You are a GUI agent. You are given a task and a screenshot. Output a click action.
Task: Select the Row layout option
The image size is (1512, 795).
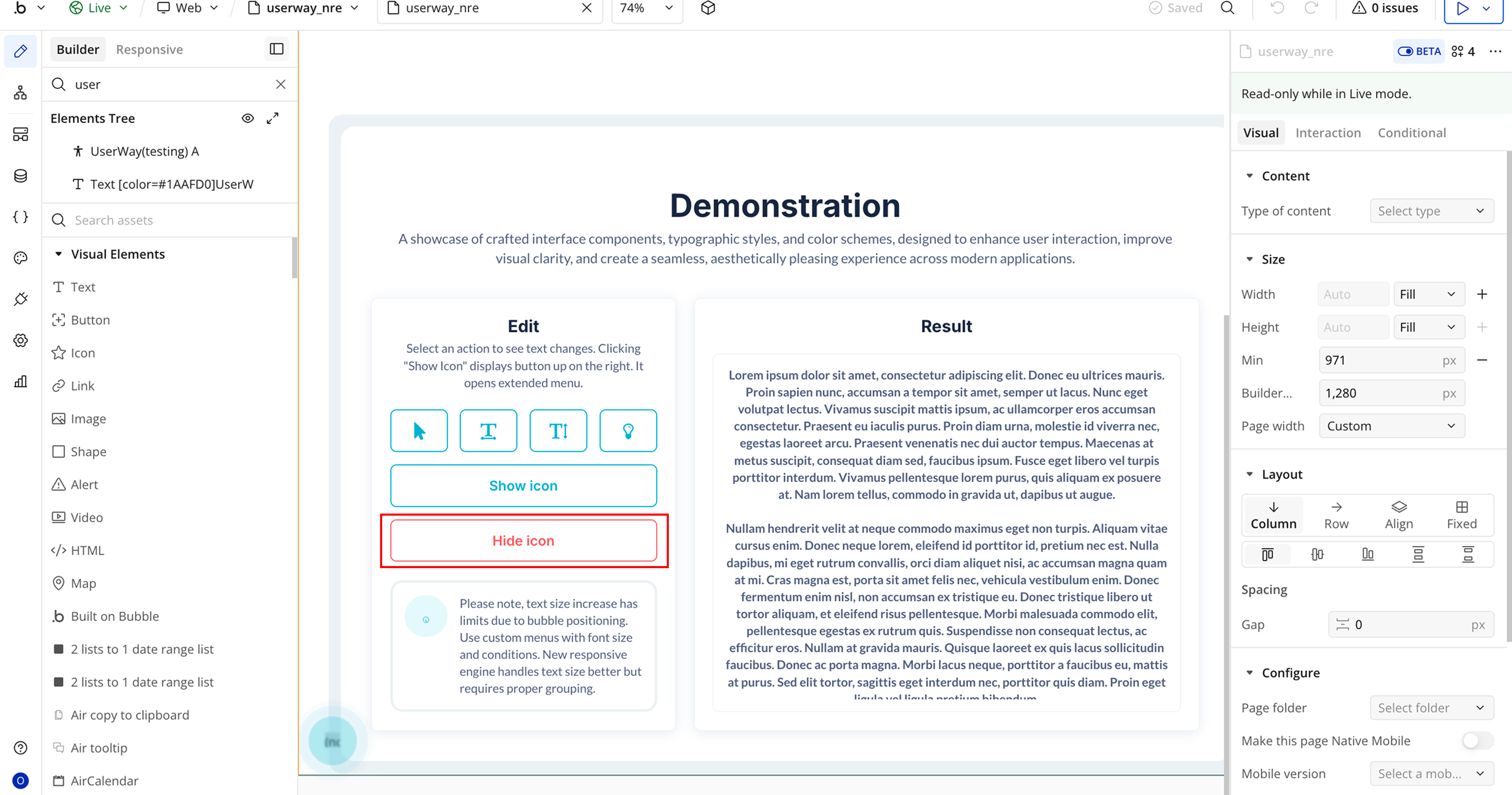1336,515
